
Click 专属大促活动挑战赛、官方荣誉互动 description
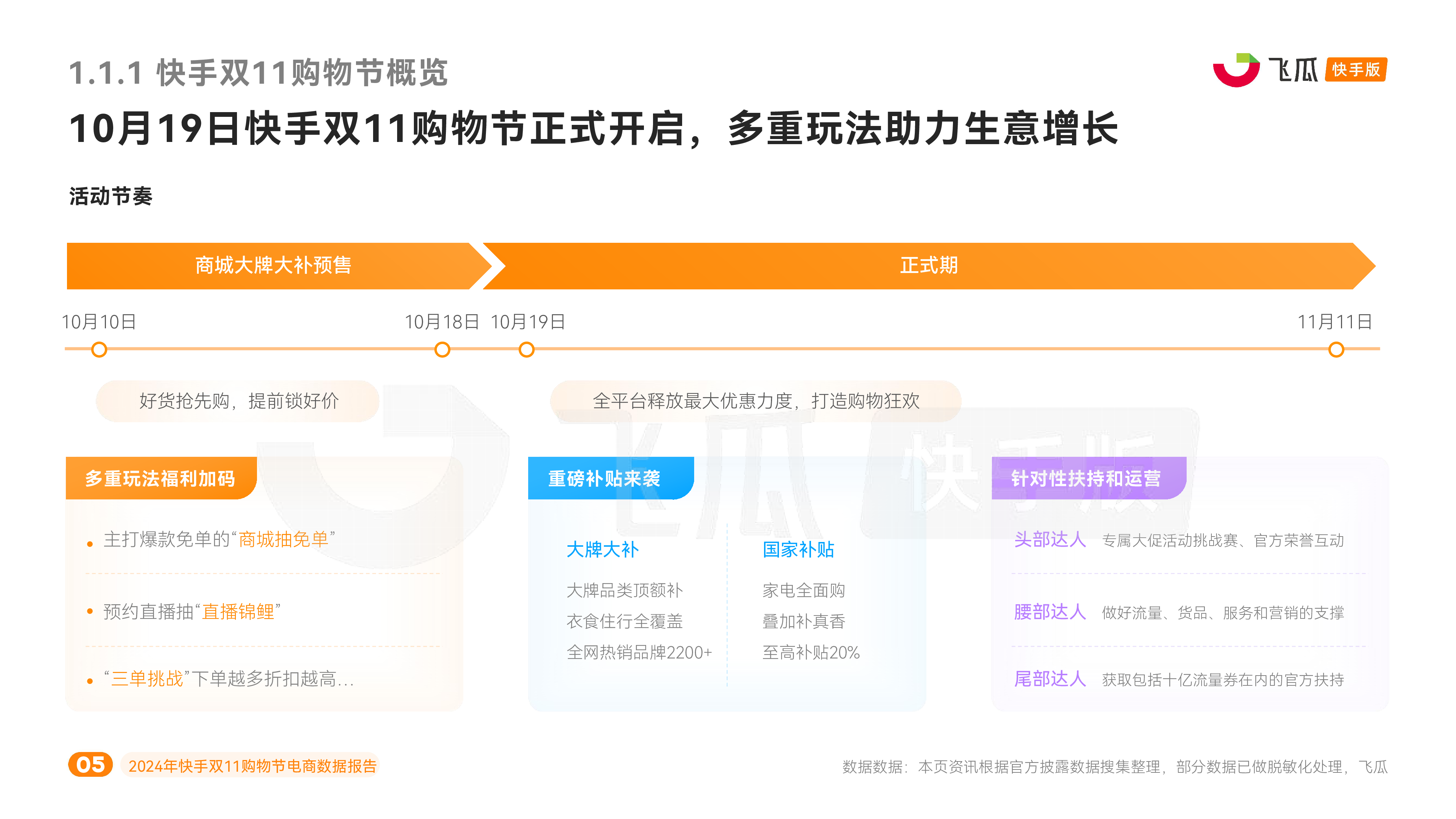(1223, 541)
